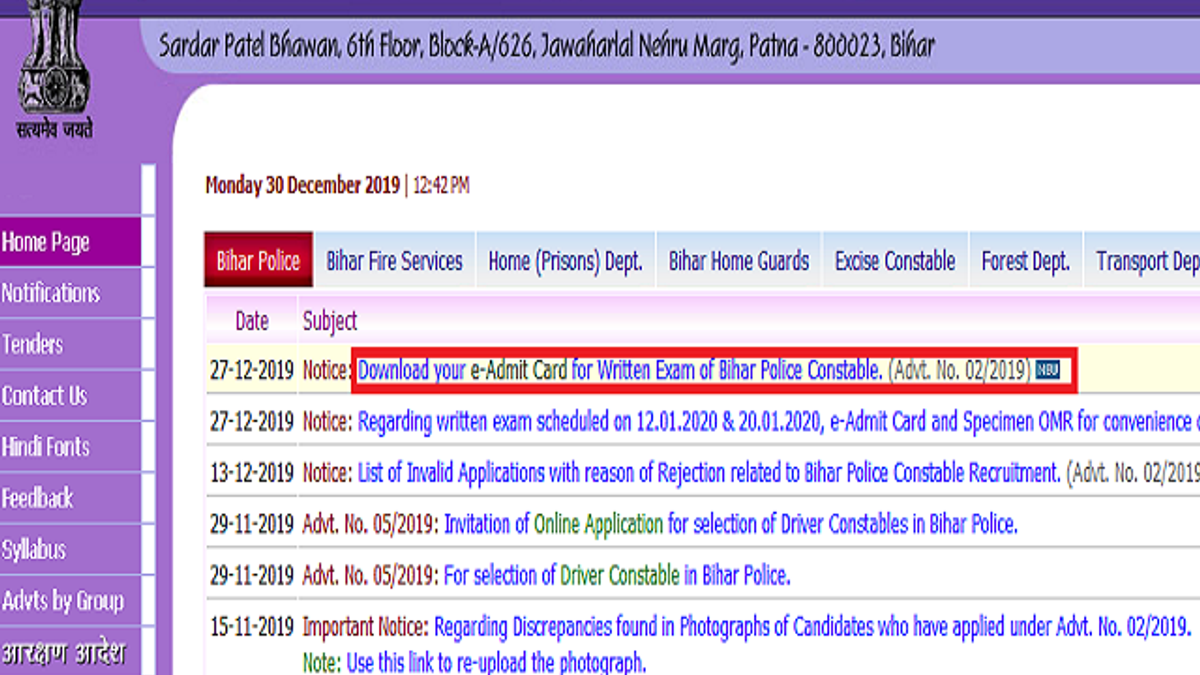The image size is (1200, 675).
Task: Click the Download your e-Admit Card link
Action: click(x=620, y=371)
